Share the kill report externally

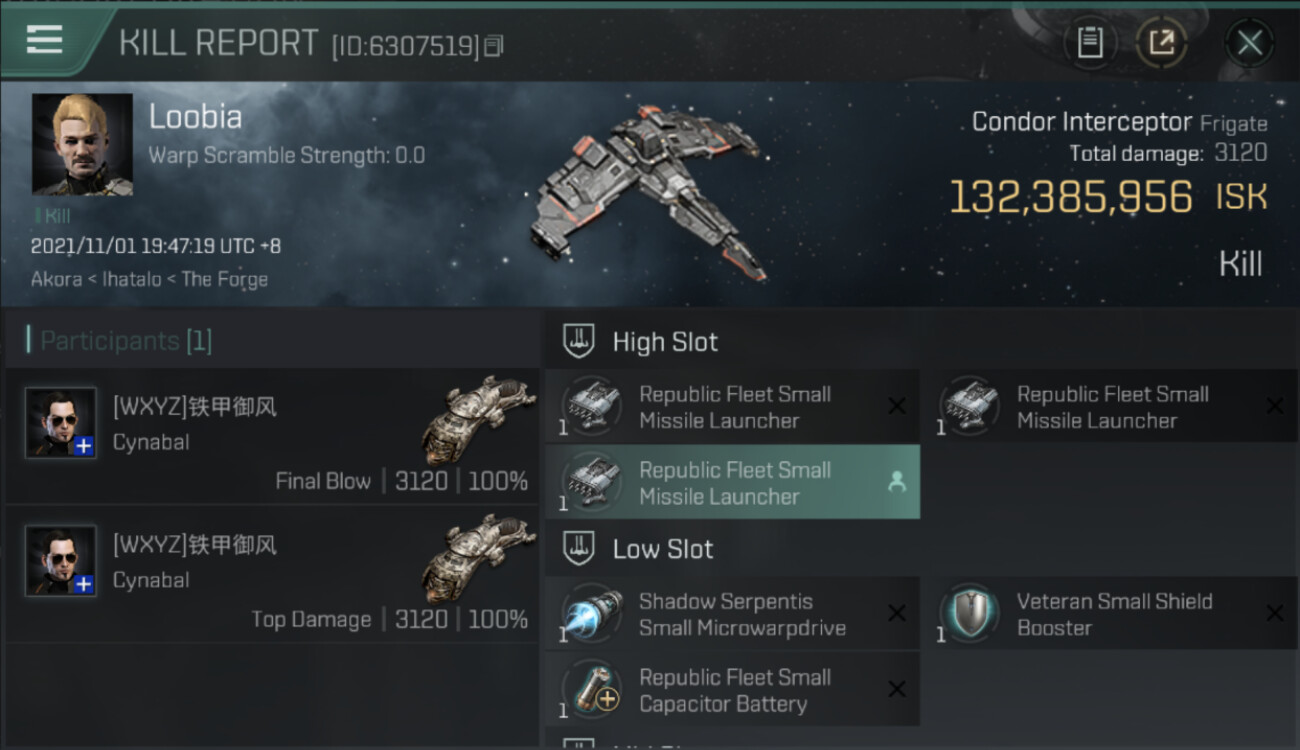click(x=1161, y=42)
